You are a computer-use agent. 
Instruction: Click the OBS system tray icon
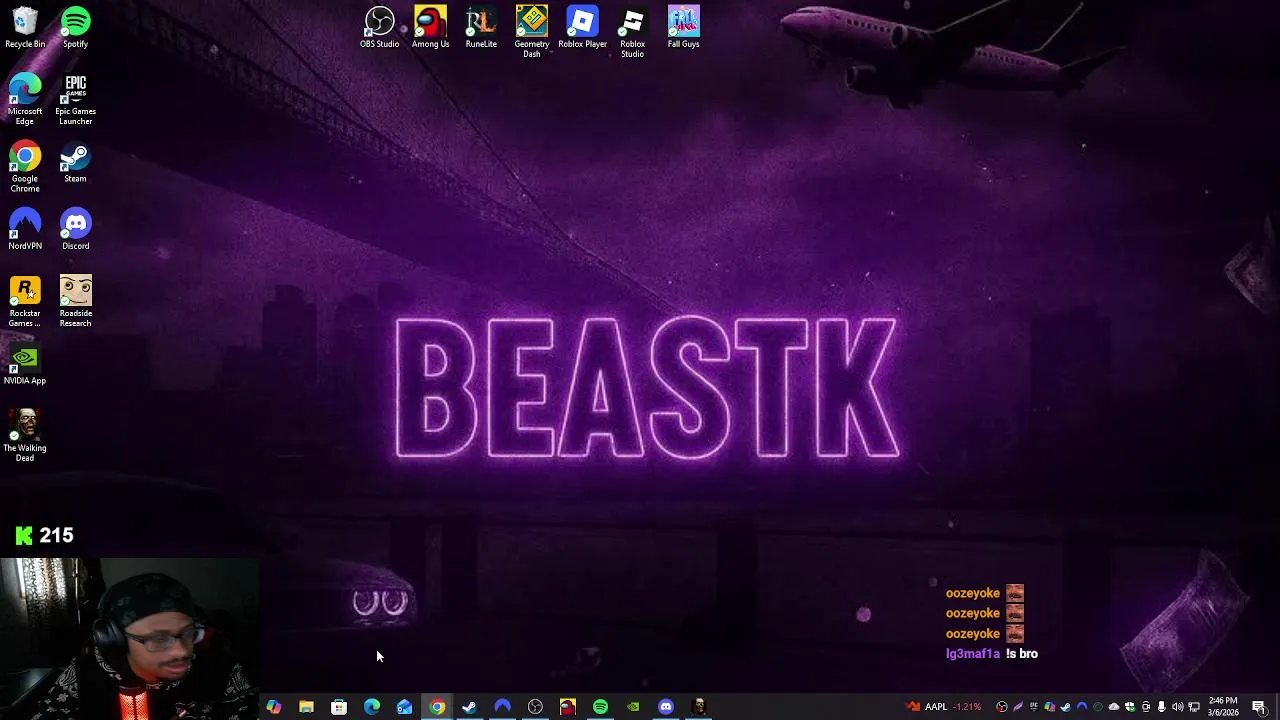pyautogui.click(x=1001, y=707)
